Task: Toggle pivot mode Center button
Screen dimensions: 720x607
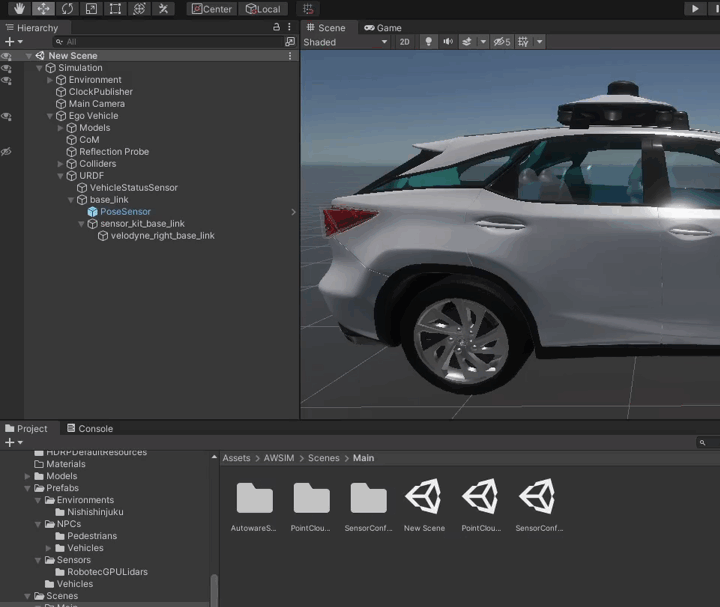Action: pyautogui.click(x=212, y=9)
